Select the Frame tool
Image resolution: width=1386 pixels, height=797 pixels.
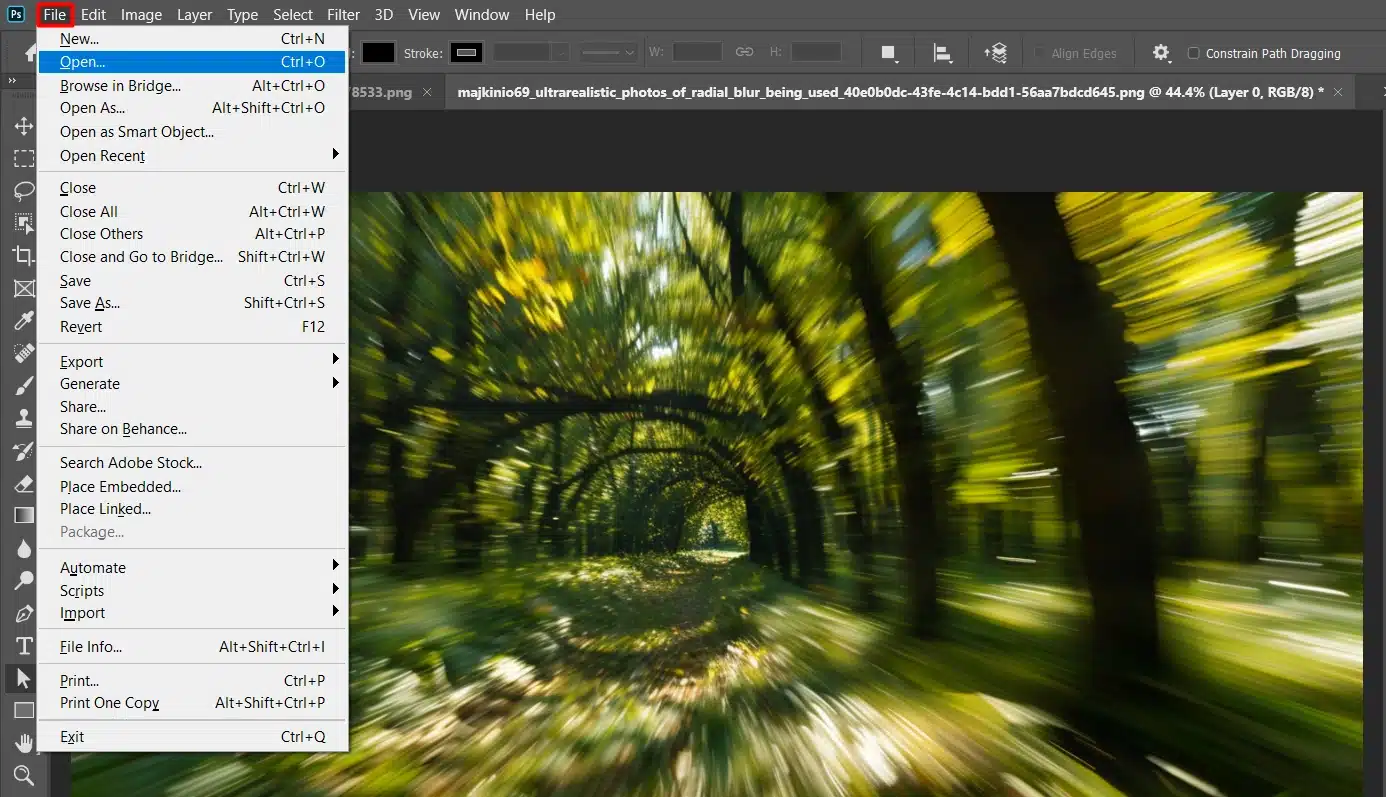[x=23, y=288]
